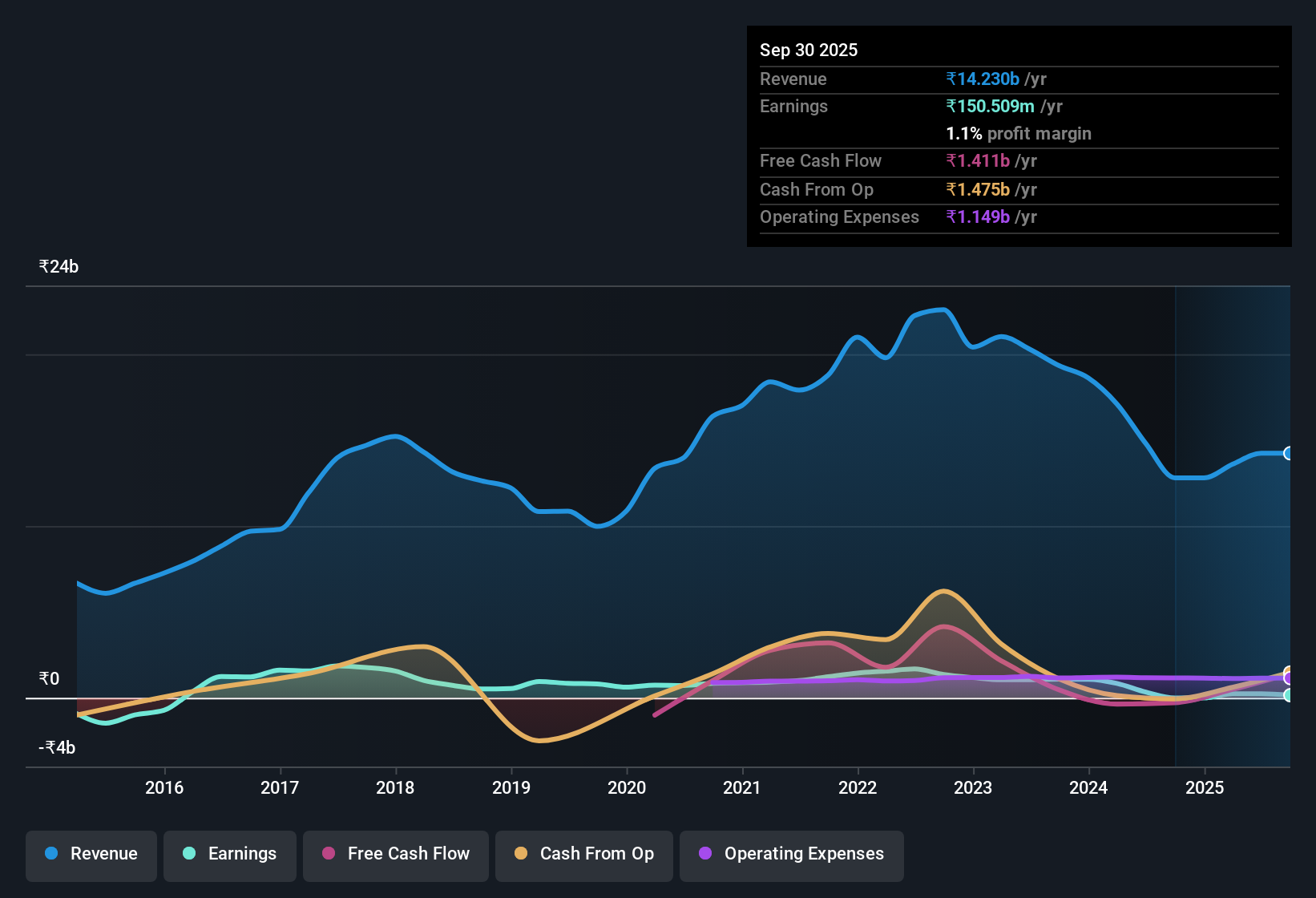The image size is (1316, 898).
Task: Toggle Free Cash Flow series display
Action: point(395,854)
